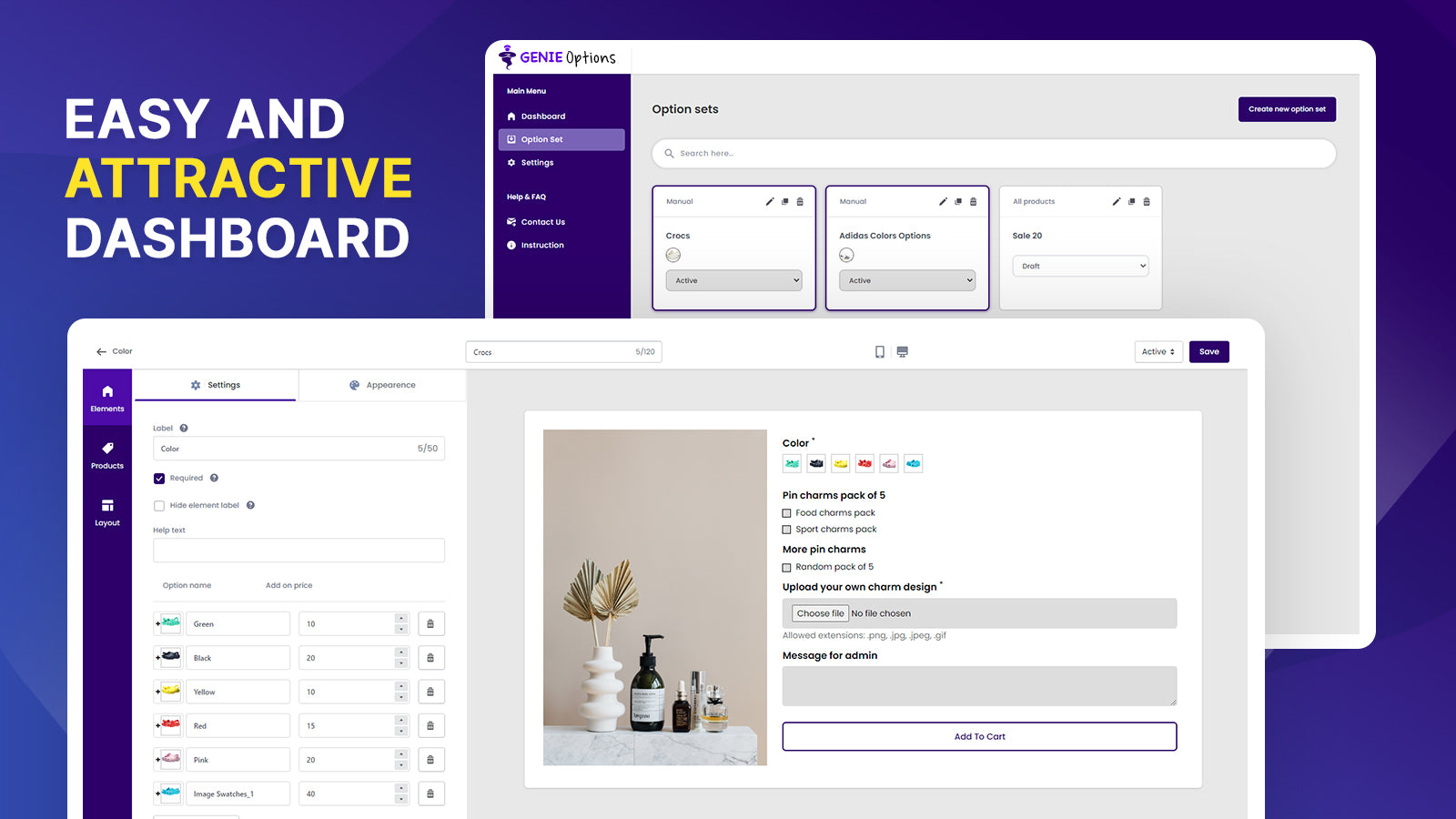Open the Products sidebar panel
Viewport: 1456px width, 819px height.
106,453
